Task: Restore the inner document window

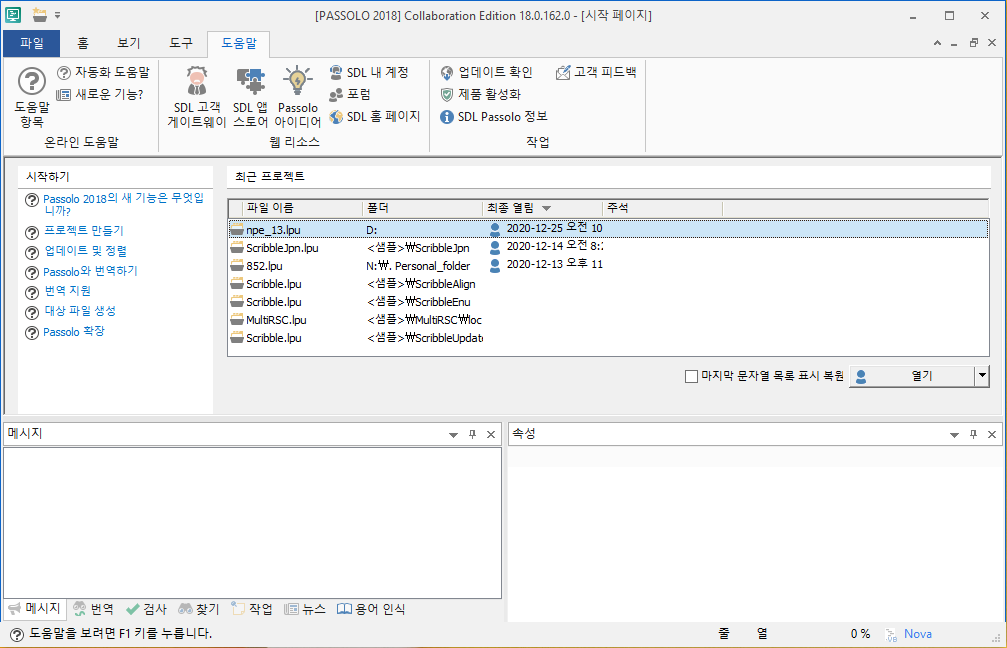Action: (x=974, y=43)
